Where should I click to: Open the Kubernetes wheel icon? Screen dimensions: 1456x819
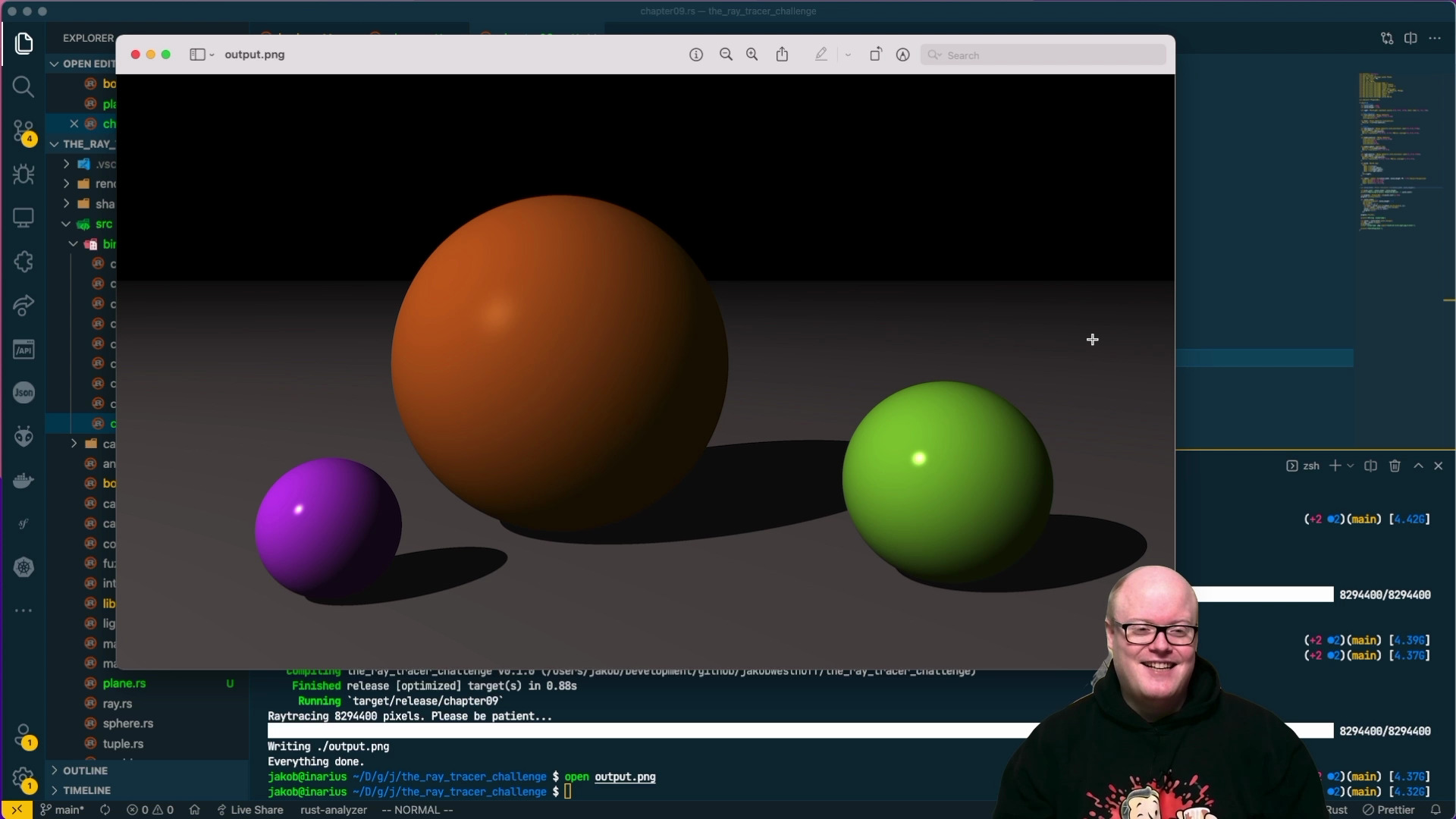pyautogui.click(x=24, y=567)
